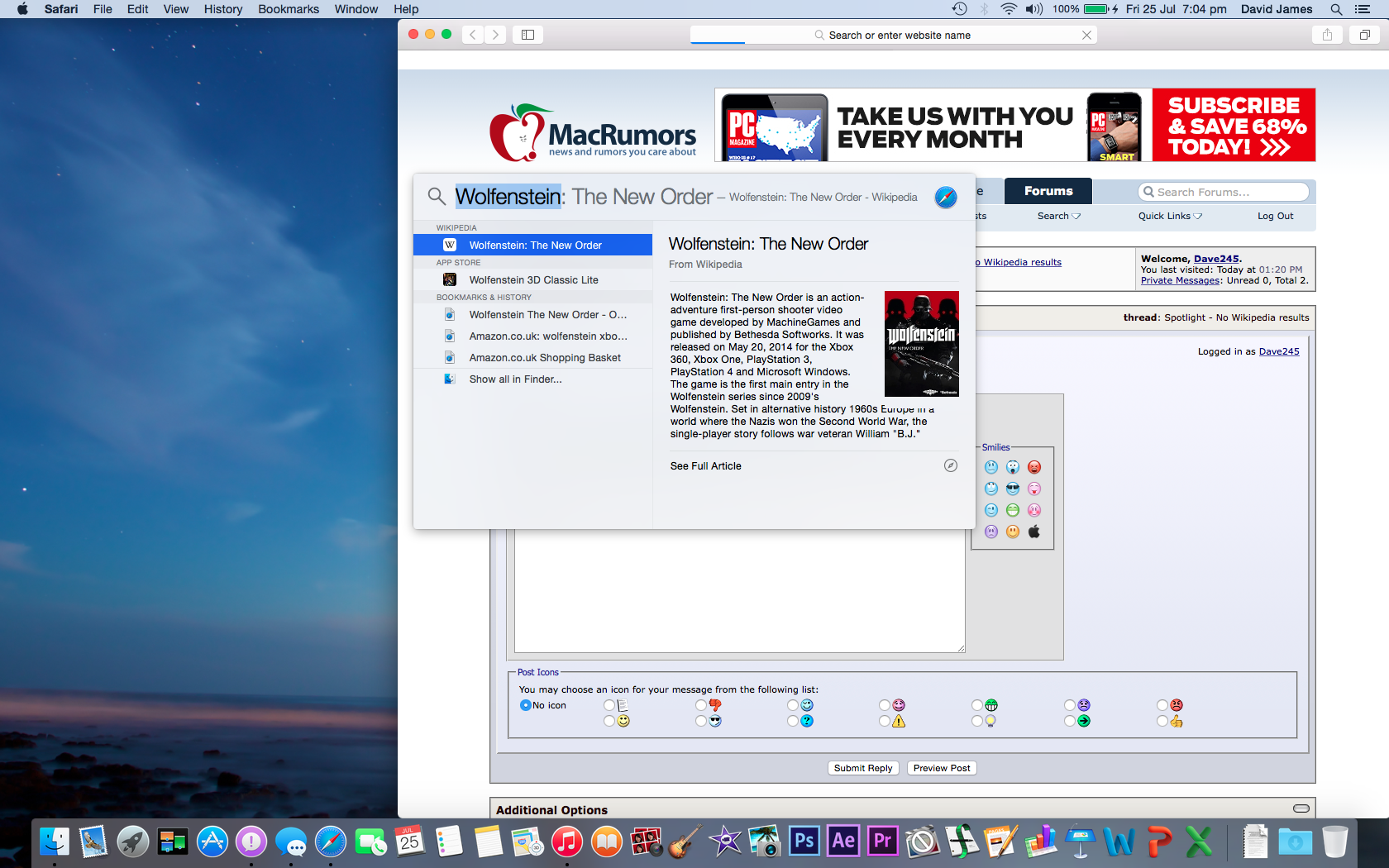Open the Safari File menu
This screenshot has width=1389, height=868.
tap(103, 9)
